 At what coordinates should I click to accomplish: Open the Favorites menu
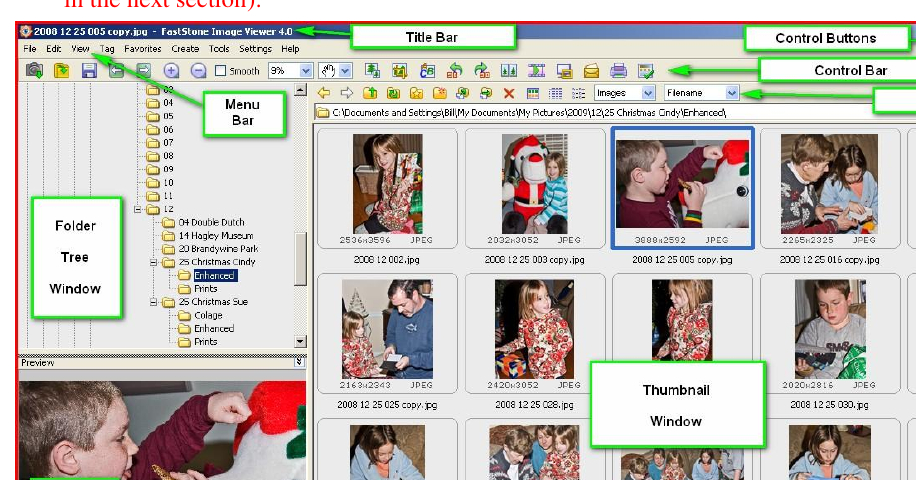[143, 49]
